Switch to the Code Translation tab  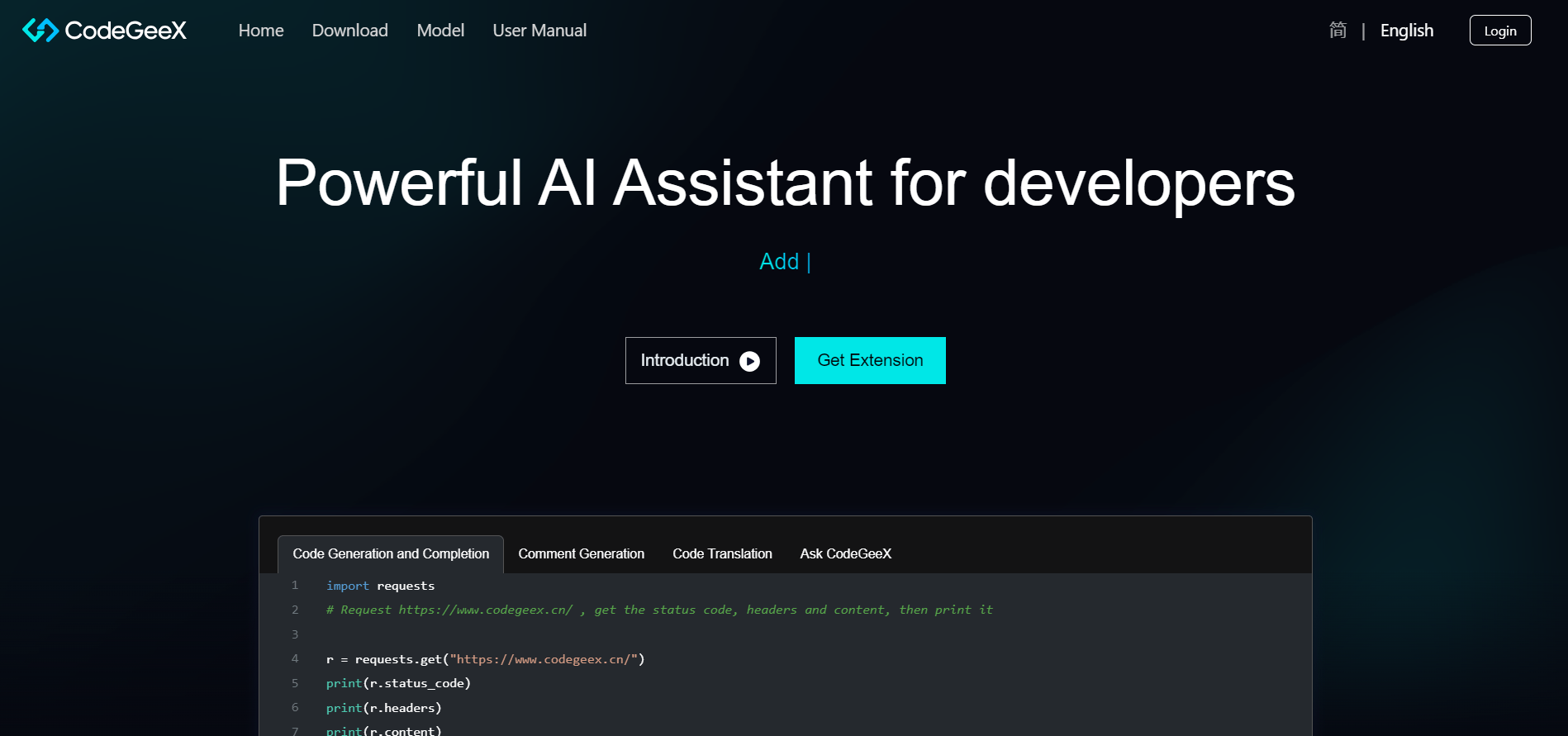pos(723,554)
